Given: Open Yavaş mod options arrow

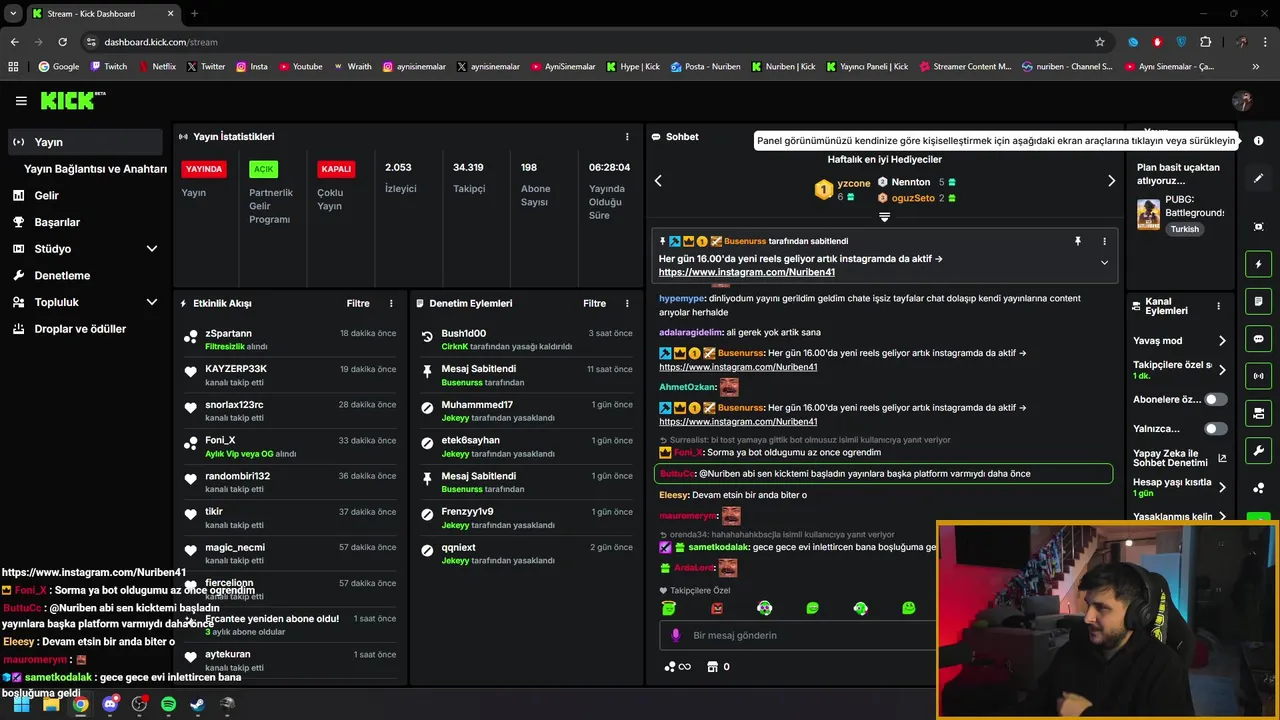Looking at the screenshot, I should (x=1222, y=341).
